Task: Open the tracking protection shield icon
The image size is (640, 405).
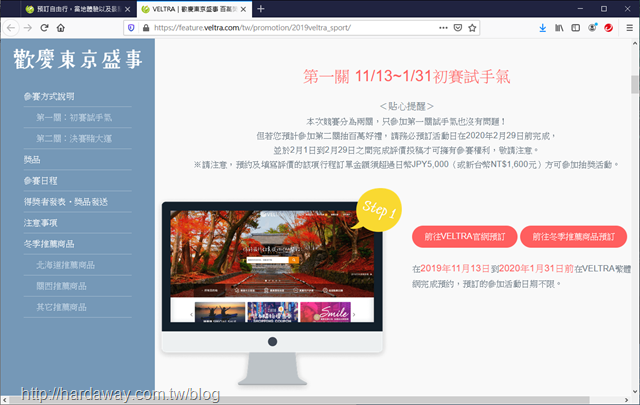Action: click(131, 28)
